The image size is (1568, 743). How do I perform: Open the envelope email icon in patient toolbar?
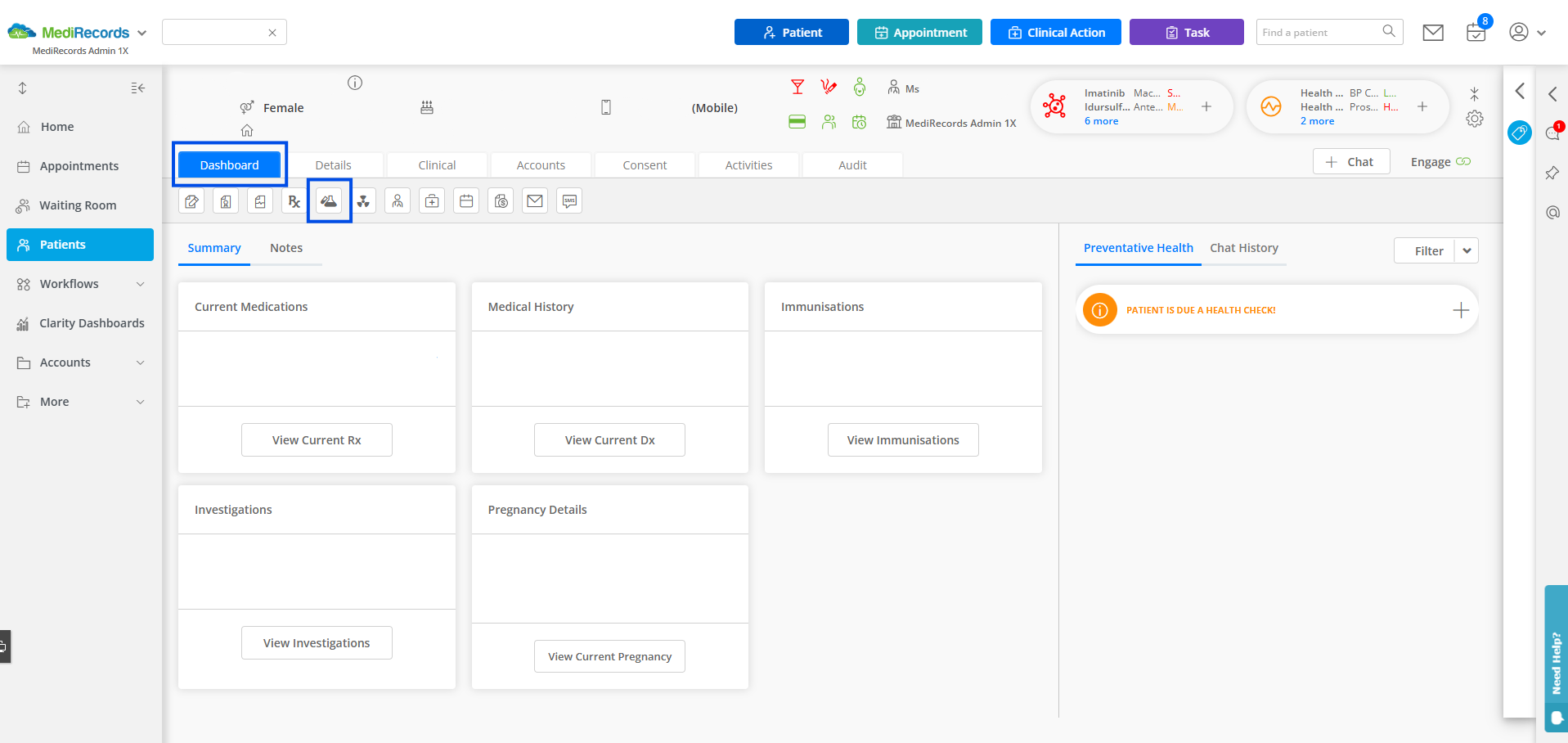(x=535, y=201)
